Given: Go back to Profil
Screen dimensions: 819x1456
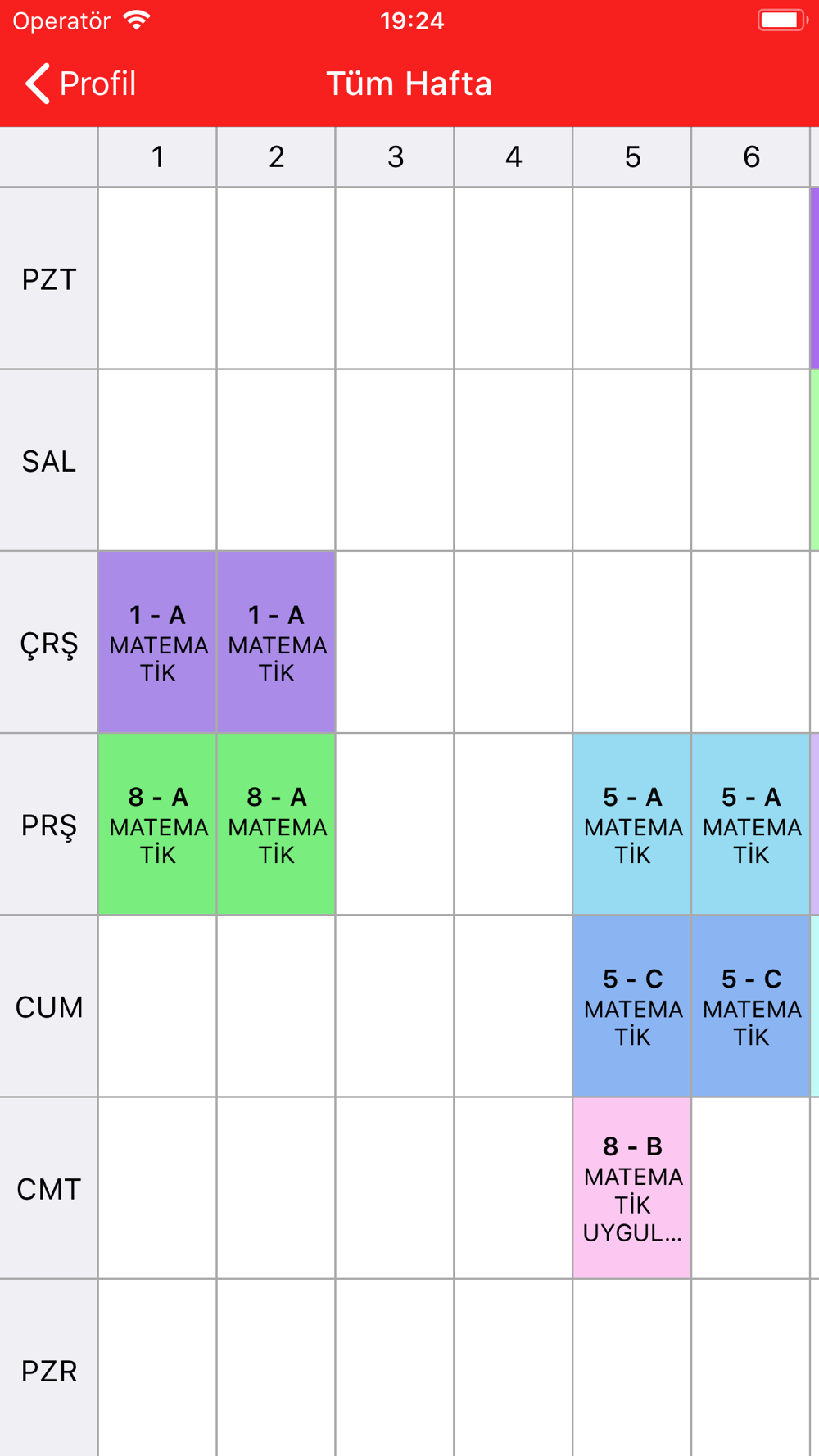Looking at the screenshot, I should coord(80,84).
